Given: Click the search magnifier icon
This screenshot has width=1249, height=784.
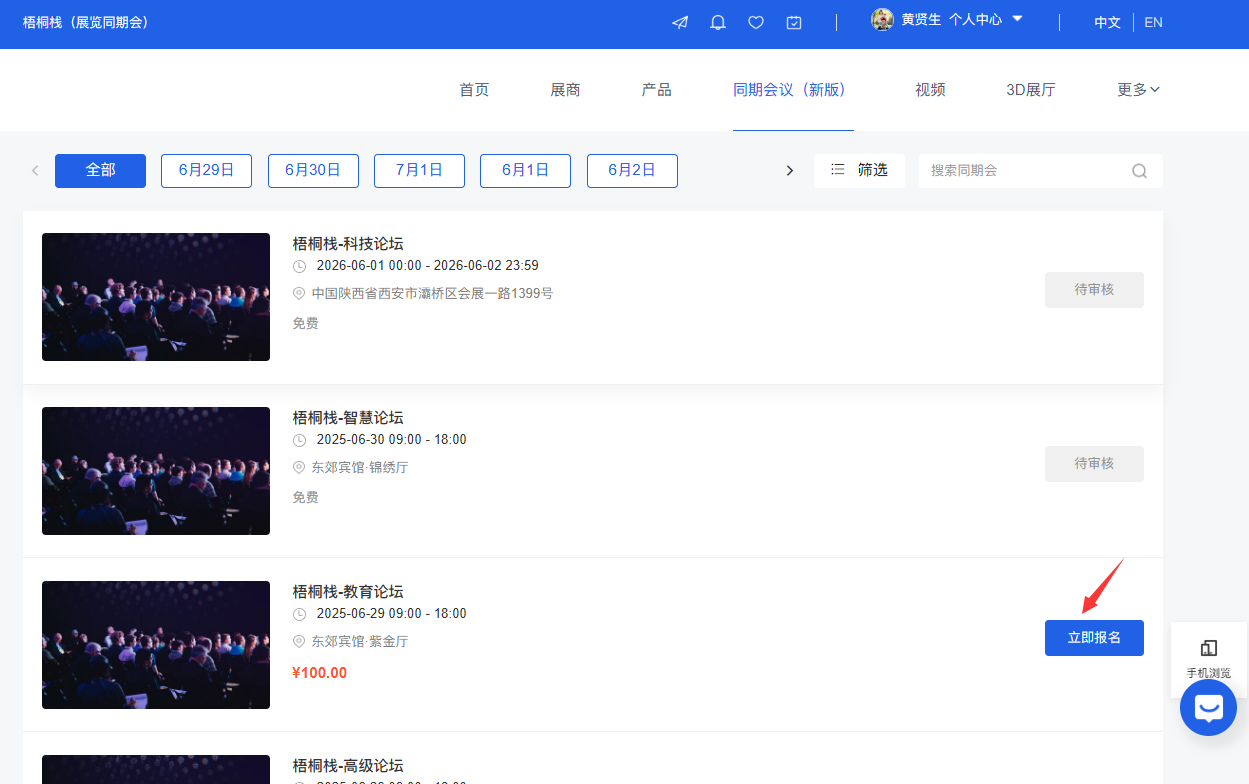Looking at the screenshot, I should pyautogui.click(x=1139, y=171).
